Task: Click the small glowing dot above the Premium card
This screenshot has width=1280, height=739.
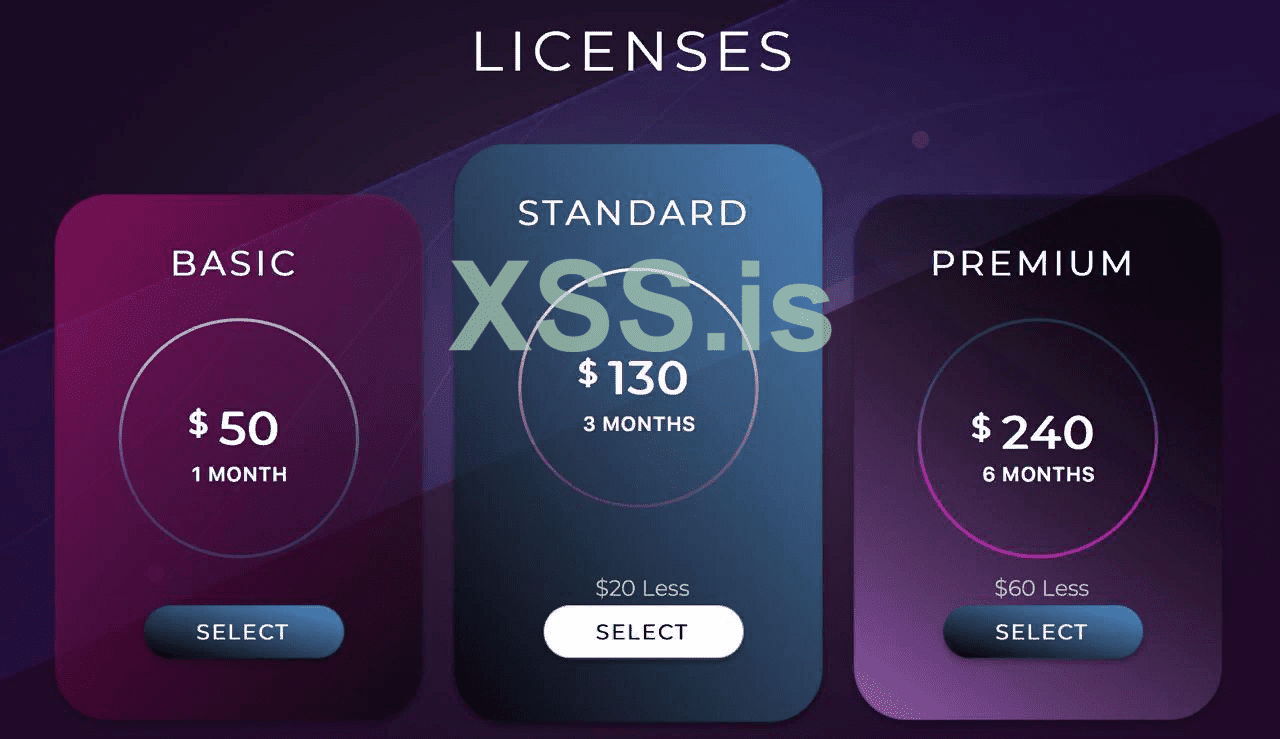Action: point(921,139)
